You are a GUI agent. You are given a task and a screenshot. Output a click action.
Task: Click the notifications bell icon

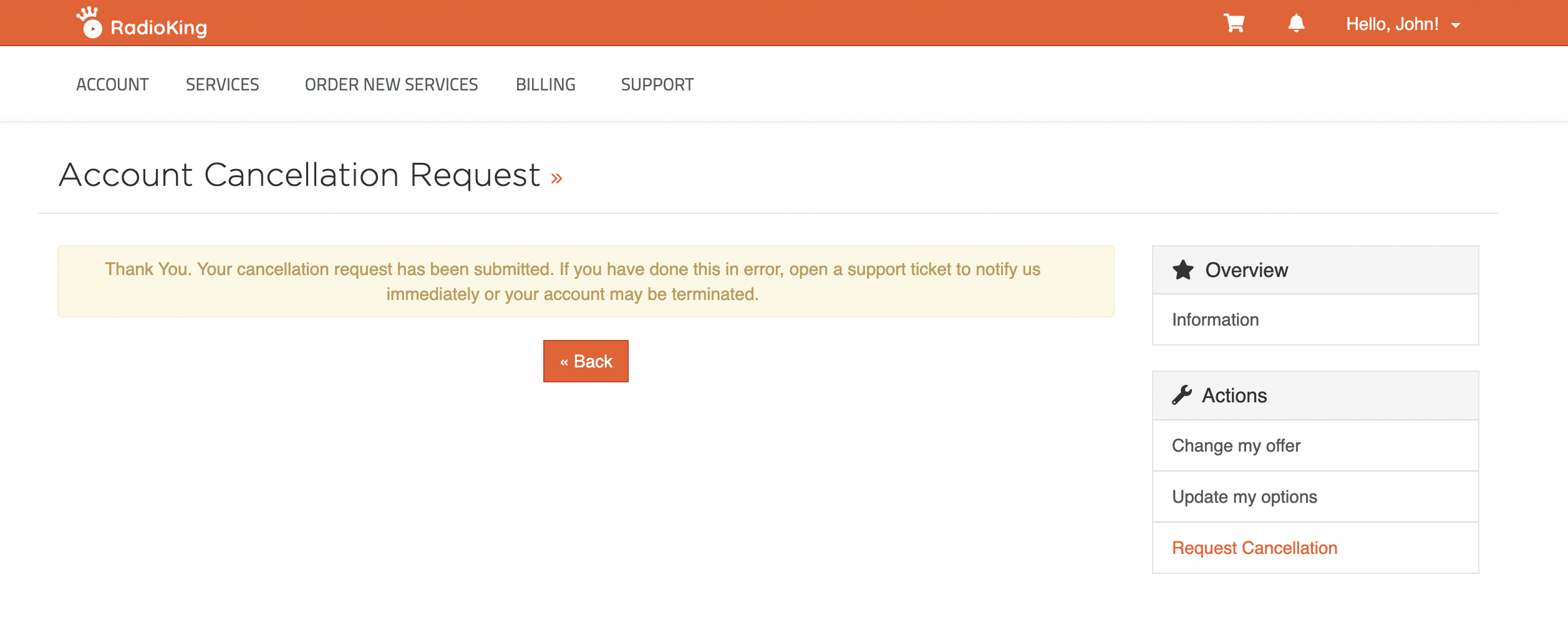pyautogui.click(x=1296, y=23)
